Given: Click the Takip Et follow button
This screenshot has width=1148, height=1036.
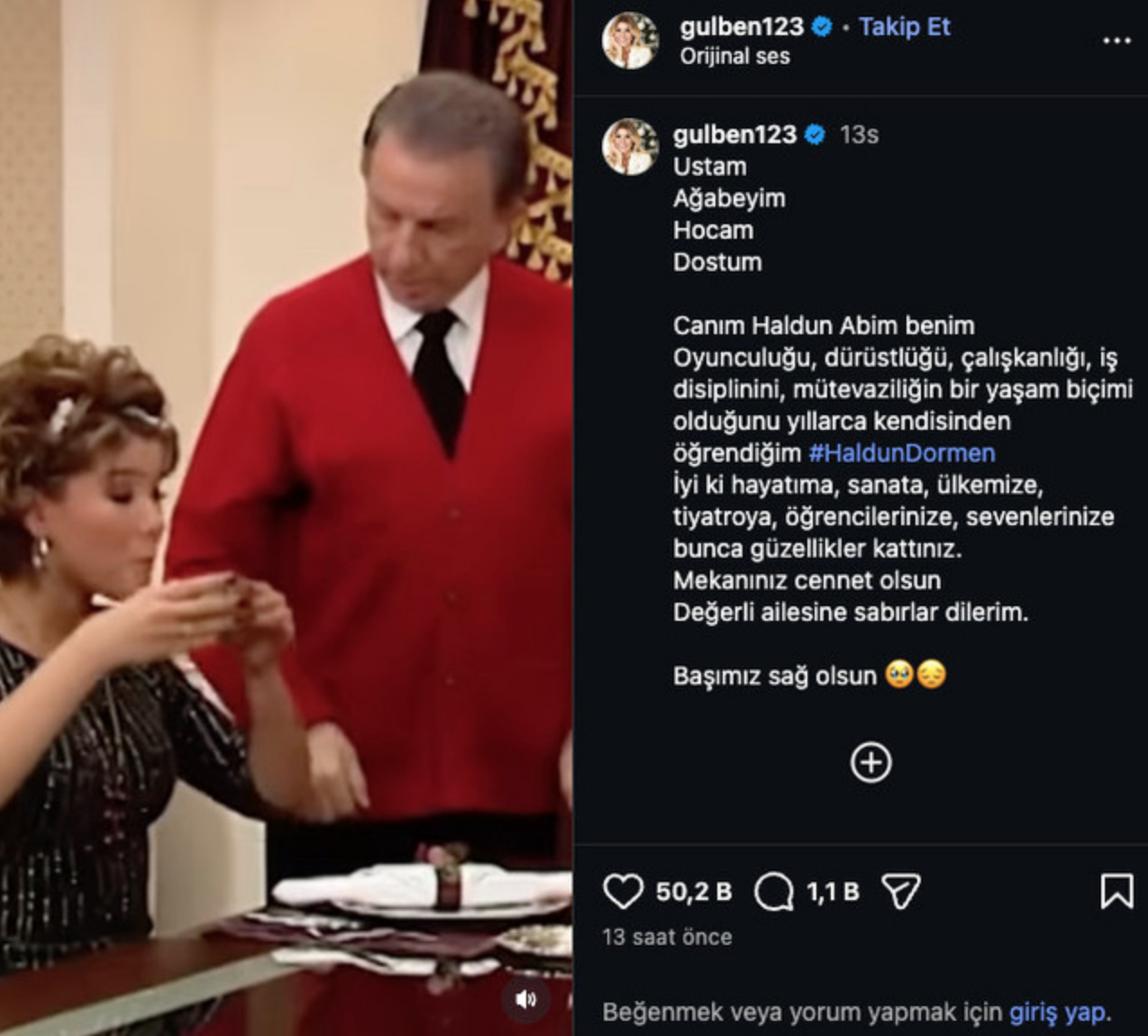Looking at the screenshot, I should click(x=904, y=27).
